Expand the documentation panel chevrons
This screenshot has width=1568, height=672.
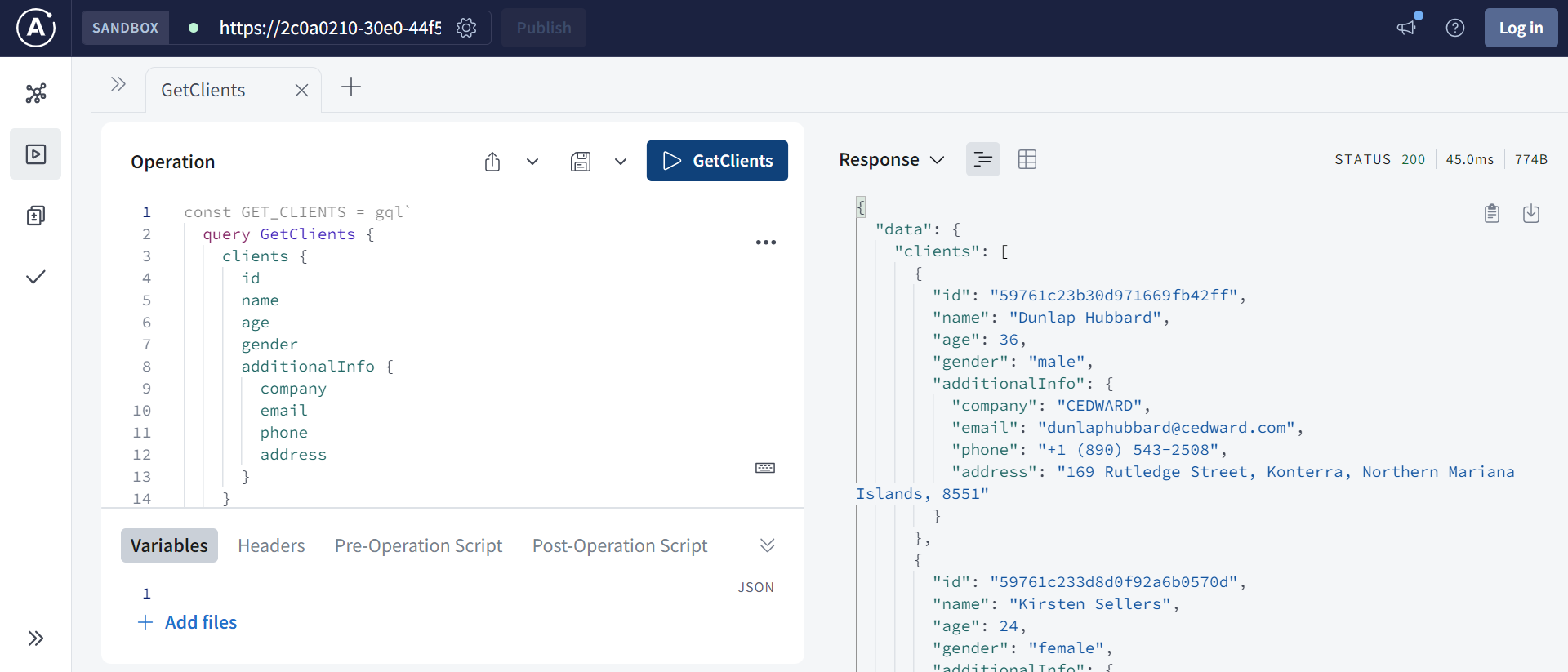click(x=118, y=84)
